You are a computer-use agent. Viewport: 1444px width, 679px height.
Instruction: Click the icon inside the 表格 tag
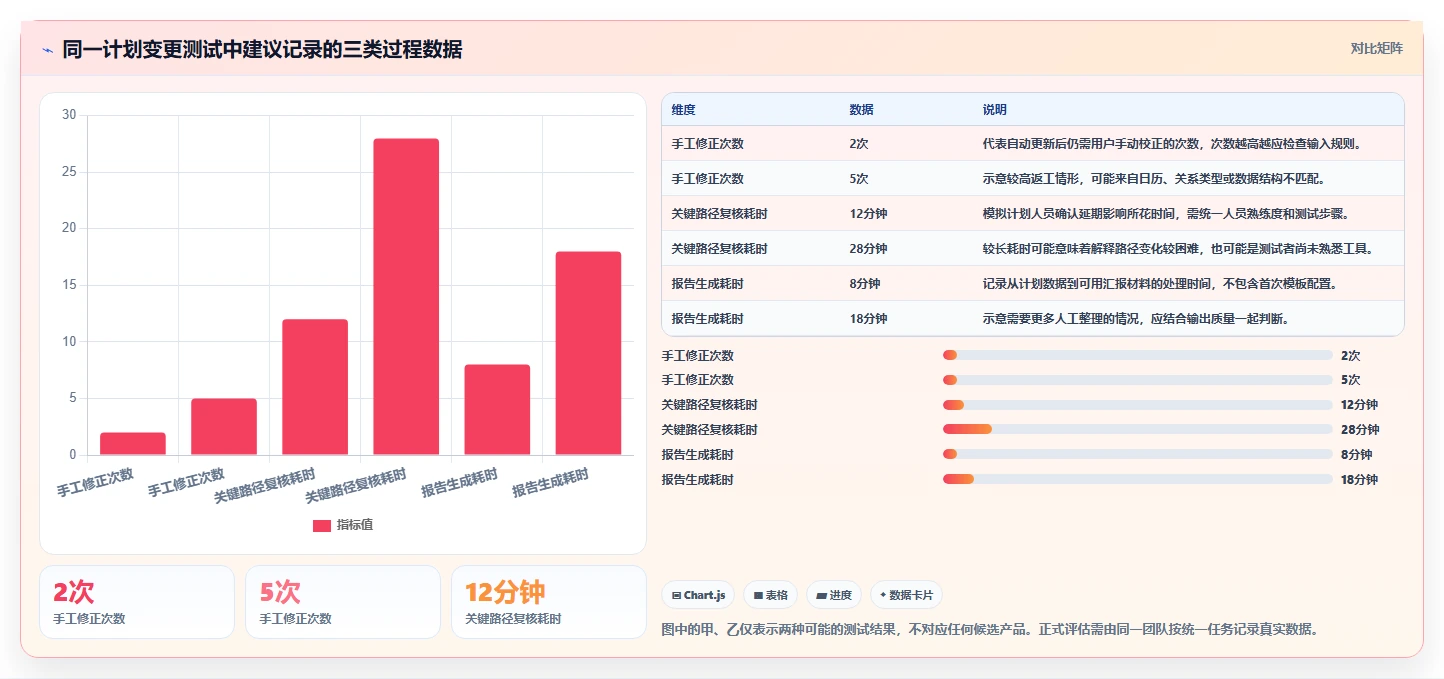pyautogui.click(x=759, y=595)
